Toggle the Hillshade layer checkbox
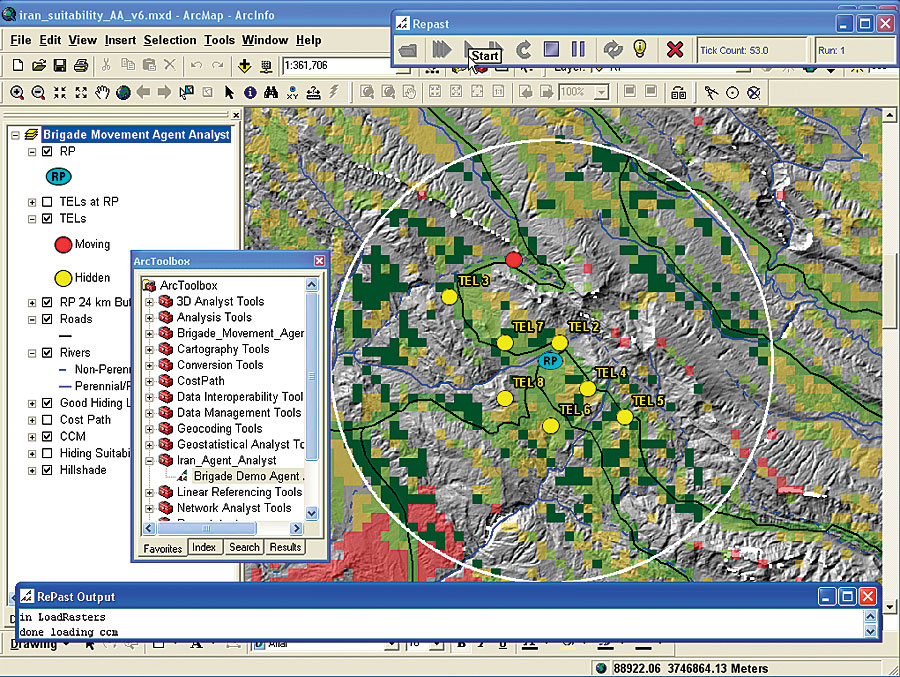Image resolution: width=900 pixels, height=677 pixels. coord(48,470)
